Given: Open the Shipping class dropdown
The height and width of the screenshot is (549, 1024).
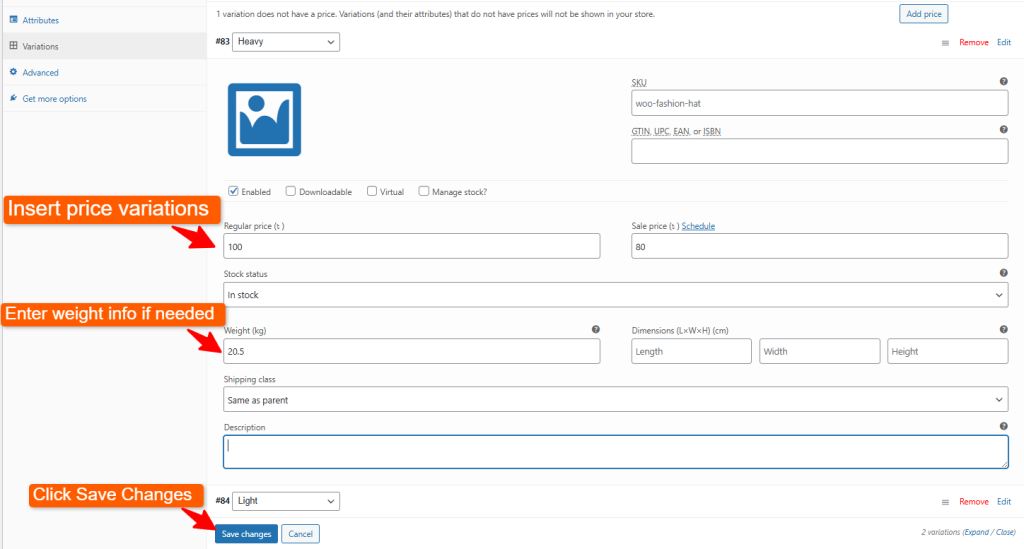Looking at the screenshot, I should pos(615,400).
